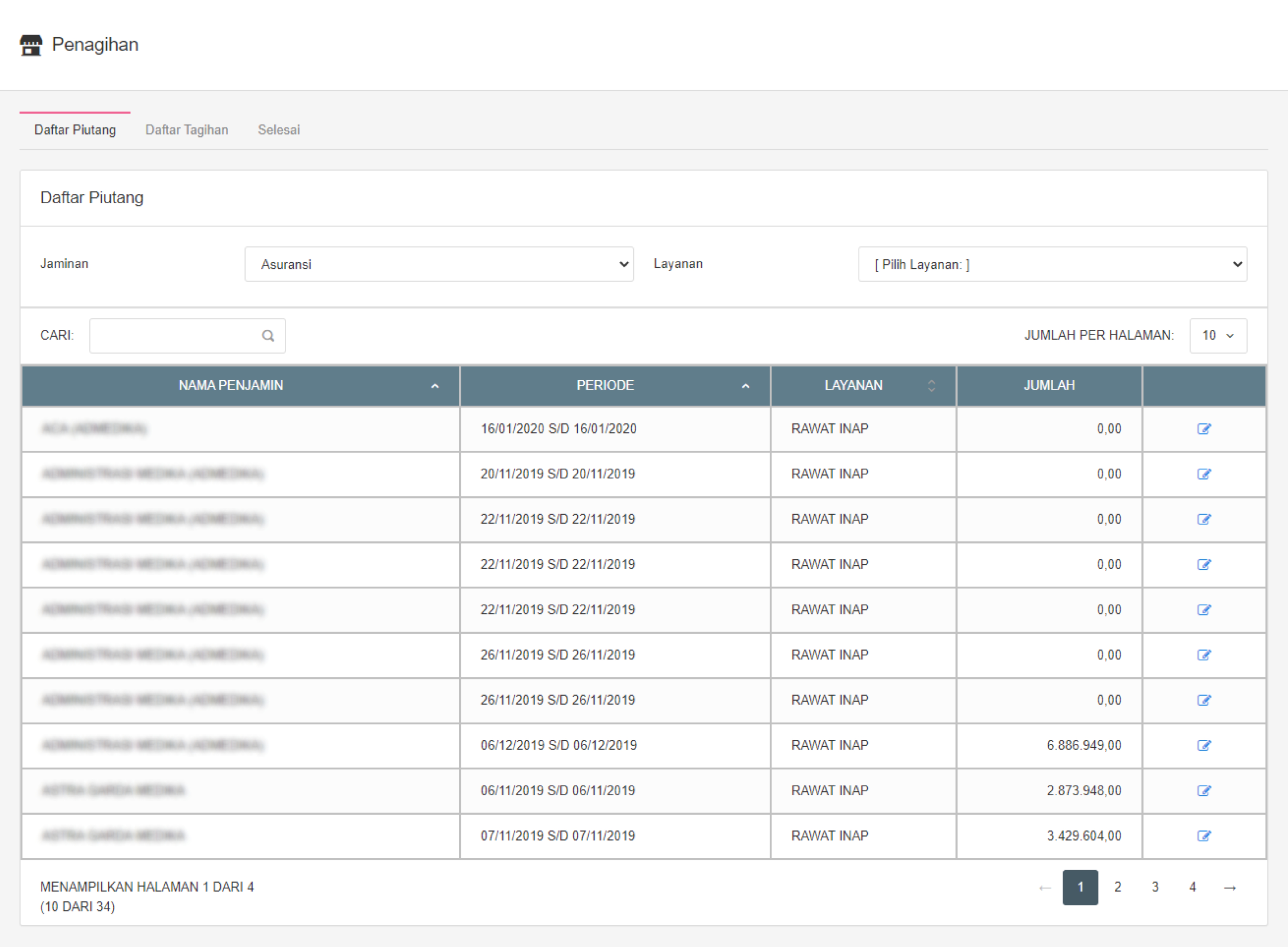Image resolution: width=1288 pixels, height=947 pixels.
Task: Click edit icon for 20/11/2019 row
Action: (1204, 474)
